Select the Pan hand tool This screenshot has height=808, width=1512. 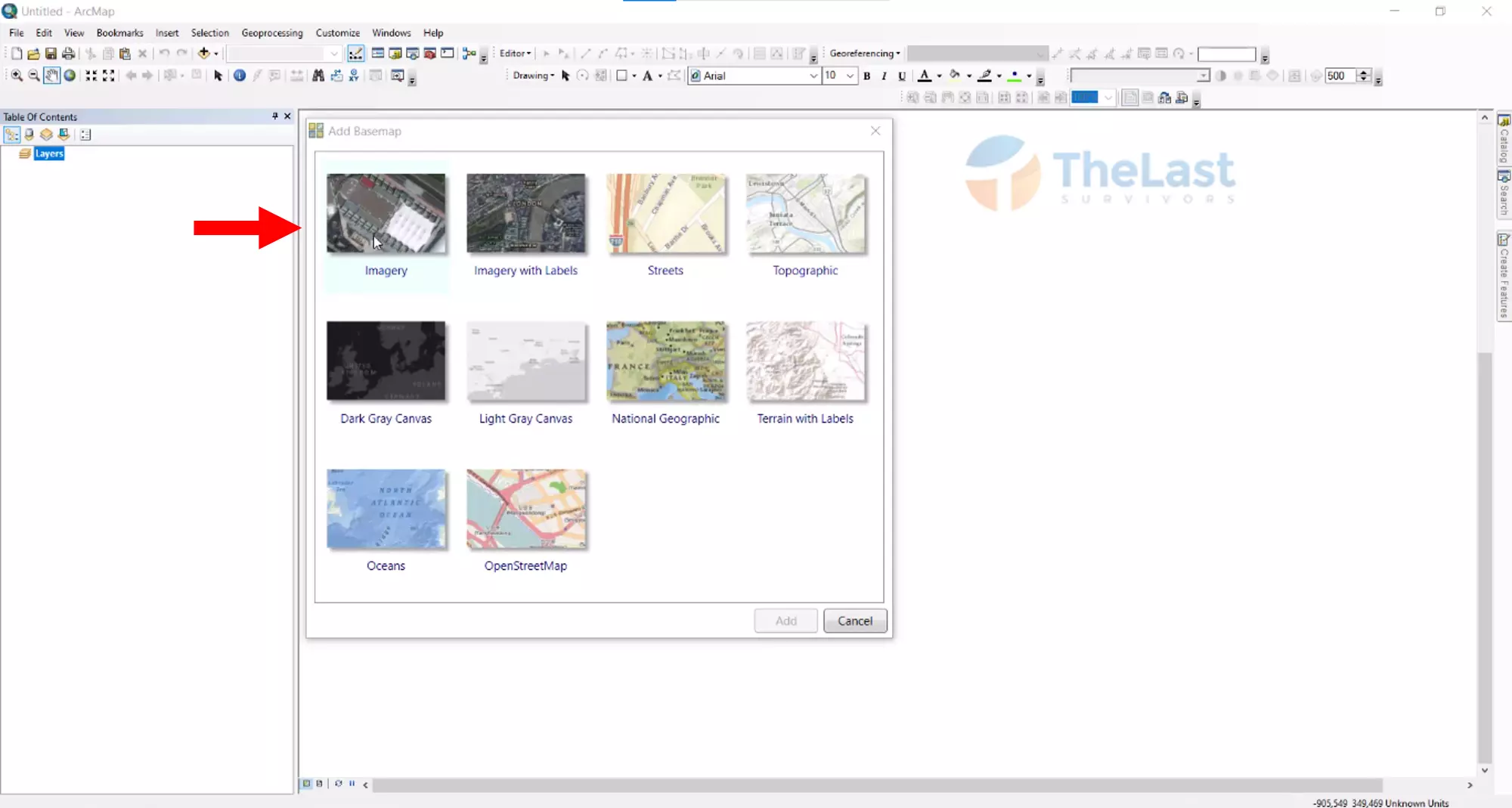tap(51, 76)
